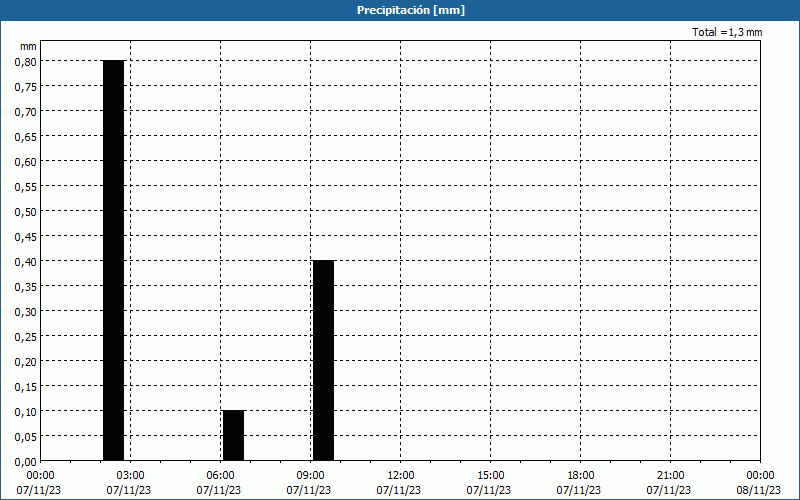Image resolution: width=800 pixels, height=500 pixels.
Task: Select the short 0,10 mm bar after 06:00
Action: pyautogui.click(x=234, y=435)
